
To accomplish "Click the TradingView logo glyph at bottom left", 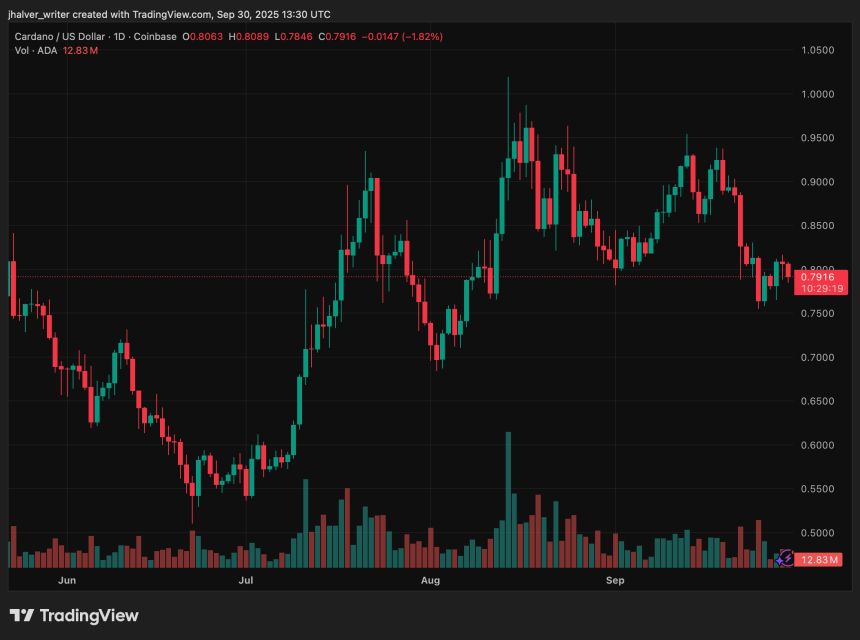I will click(22, 616).
